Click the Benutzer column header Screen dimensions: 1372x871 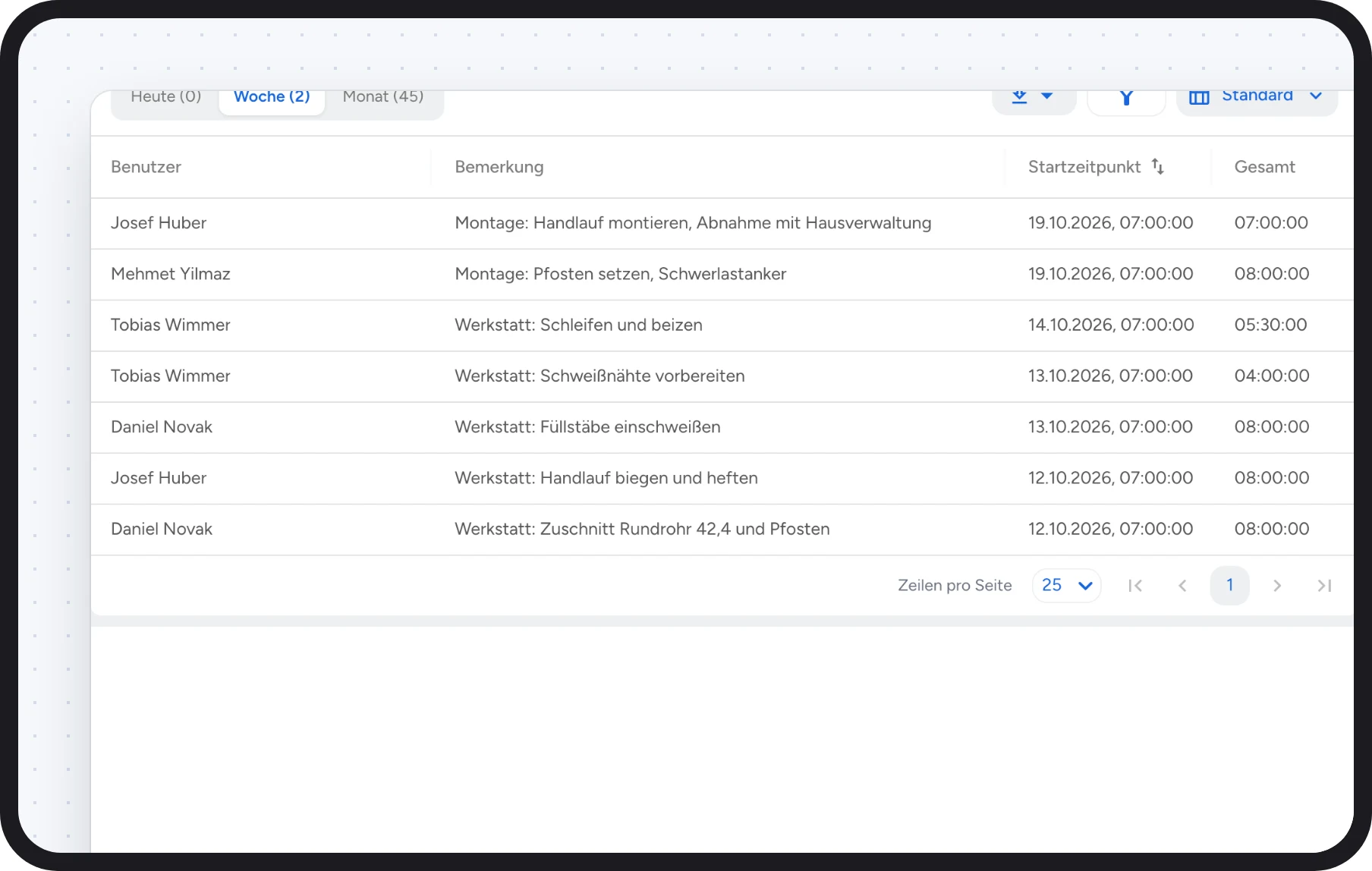tap(146, 167)
